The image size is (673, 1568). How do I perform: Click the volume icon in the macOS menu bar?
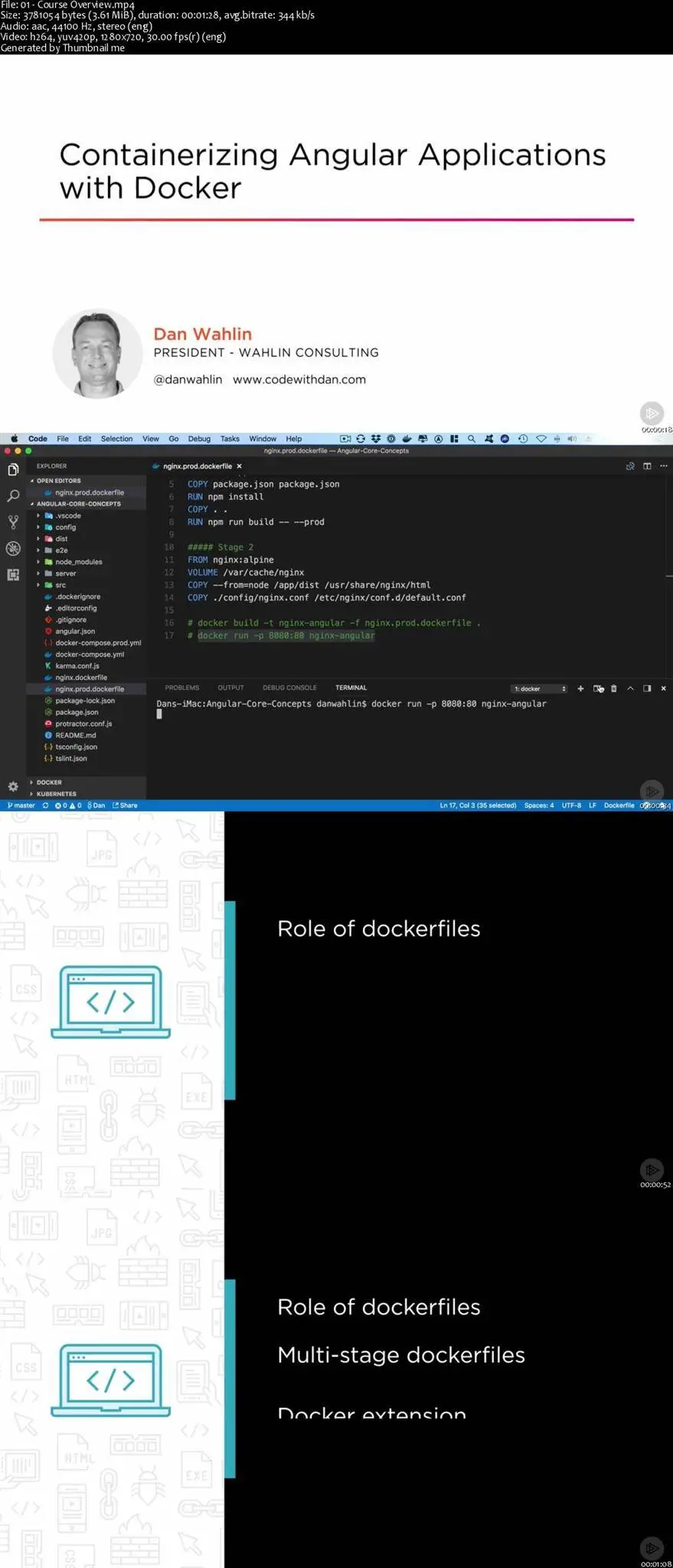pos(572,439)
